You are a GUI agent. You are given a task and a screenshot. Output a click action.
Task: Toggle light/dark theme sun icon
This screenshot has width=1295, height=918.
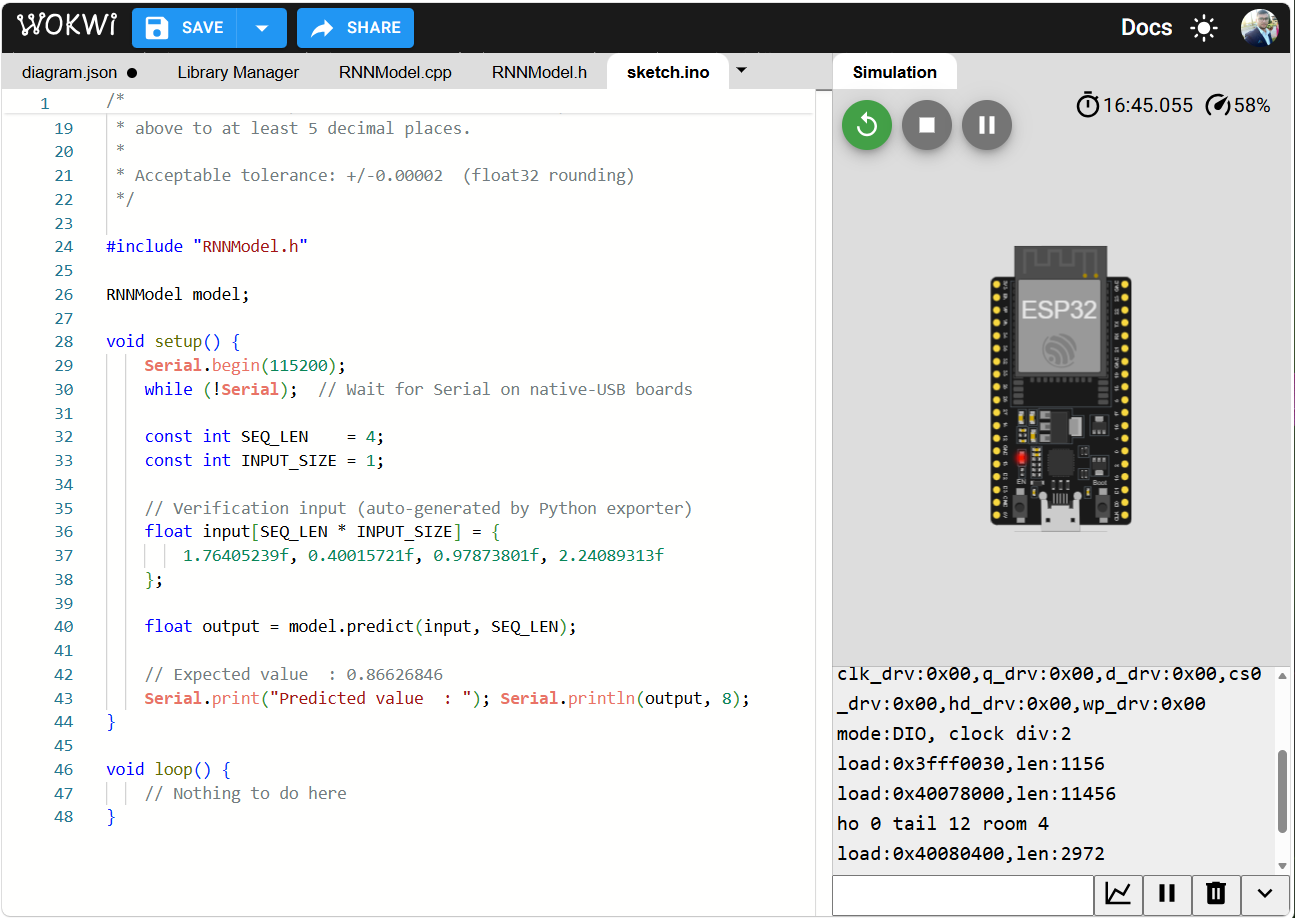pos(1204,28)
